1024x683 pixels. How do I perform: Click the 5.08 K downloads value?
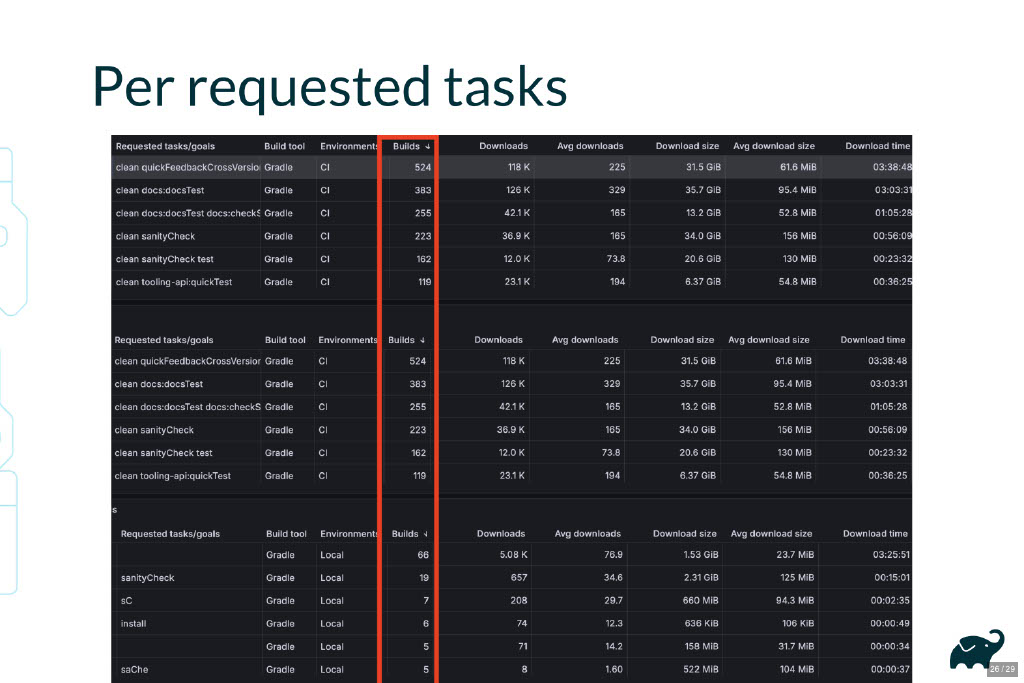click(x=513, y=555)
